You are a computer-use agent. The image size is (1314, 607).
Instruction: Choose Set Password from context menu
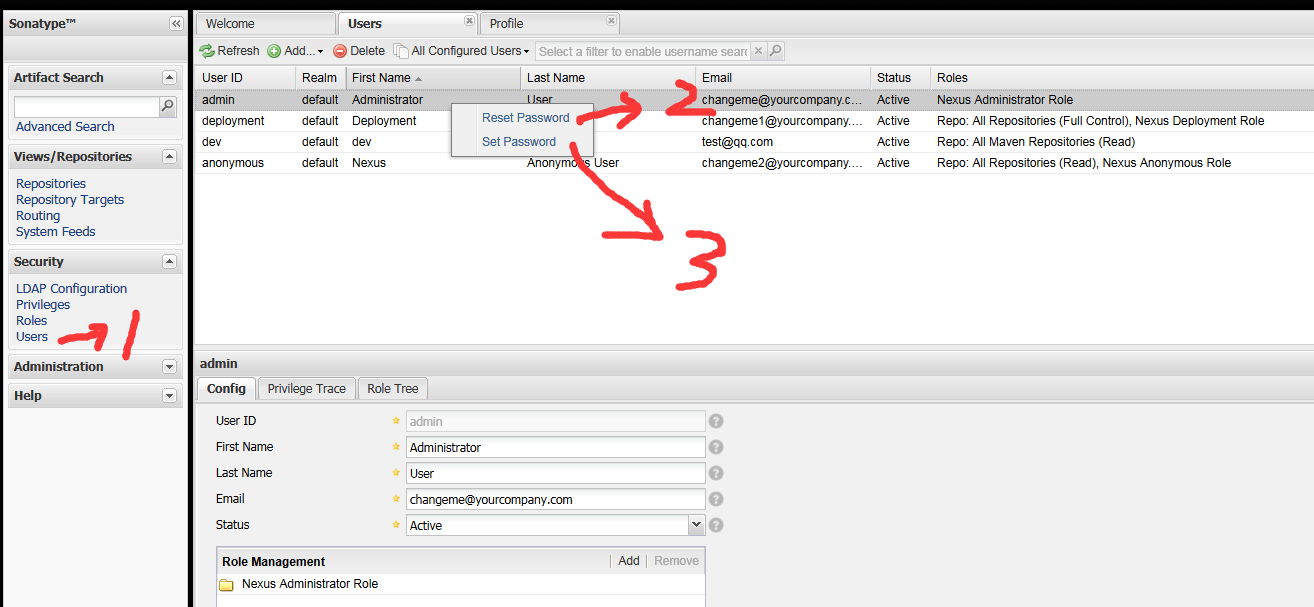pyautogui.click(x=519, y=142)
